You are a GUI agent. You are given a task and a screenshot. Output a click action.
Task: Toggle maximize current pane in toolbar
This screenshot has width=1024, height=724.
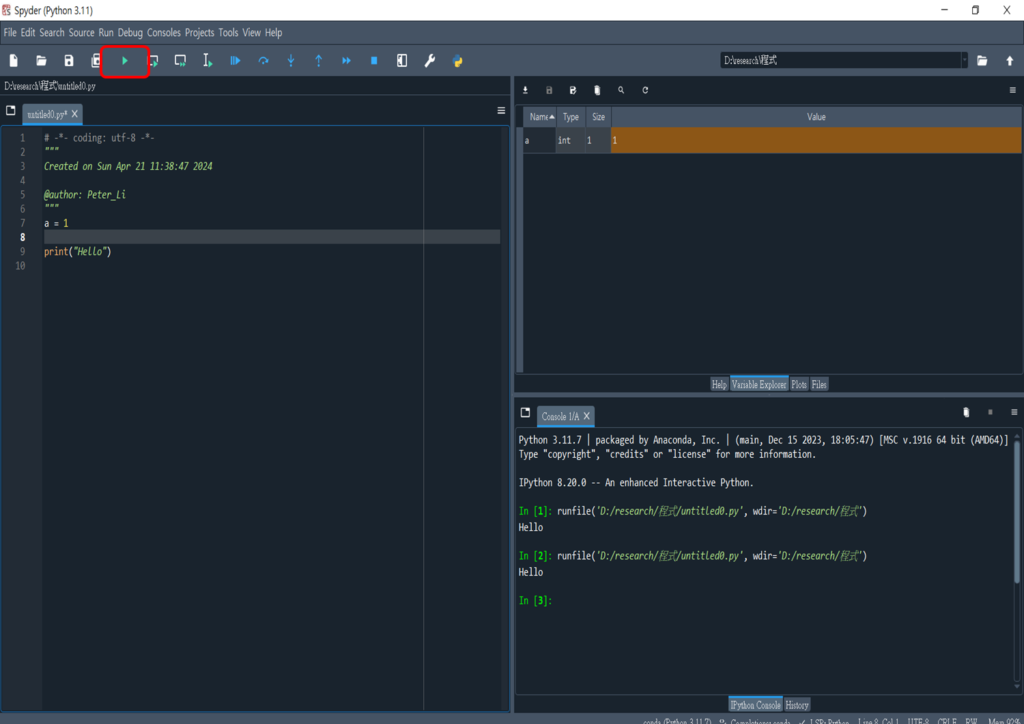402,61
